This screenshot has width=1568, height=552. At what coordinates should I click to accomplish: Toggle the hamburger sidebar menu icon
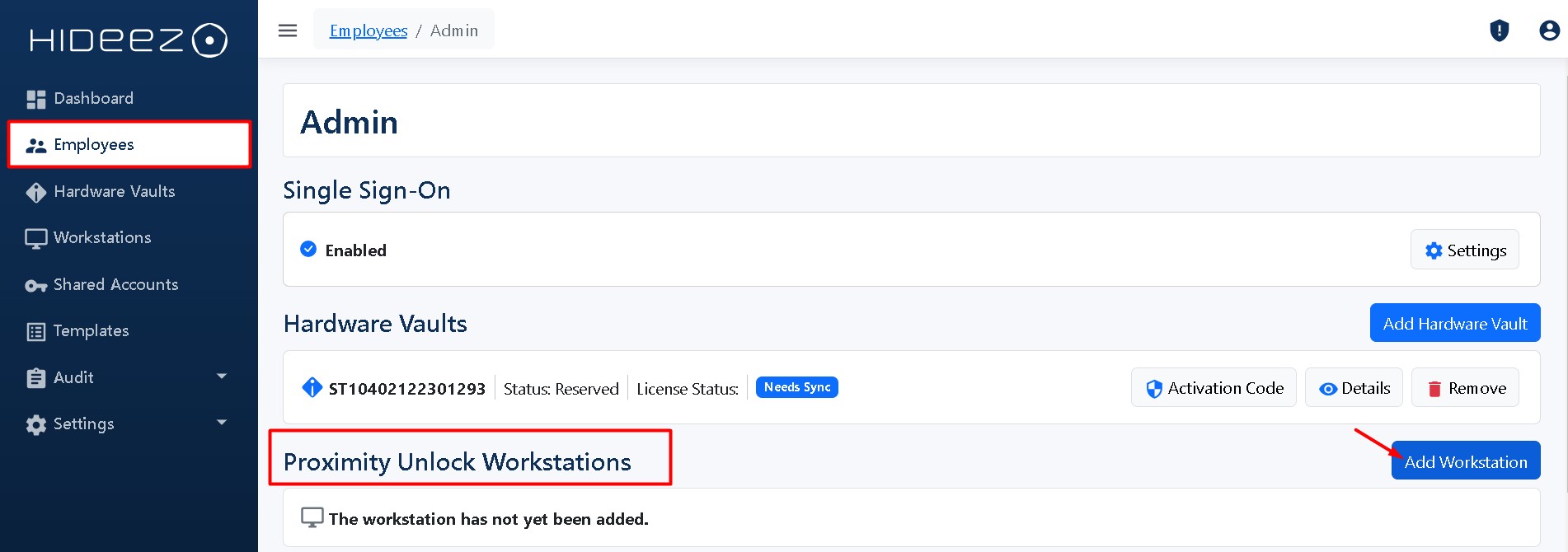pos(288,30)
